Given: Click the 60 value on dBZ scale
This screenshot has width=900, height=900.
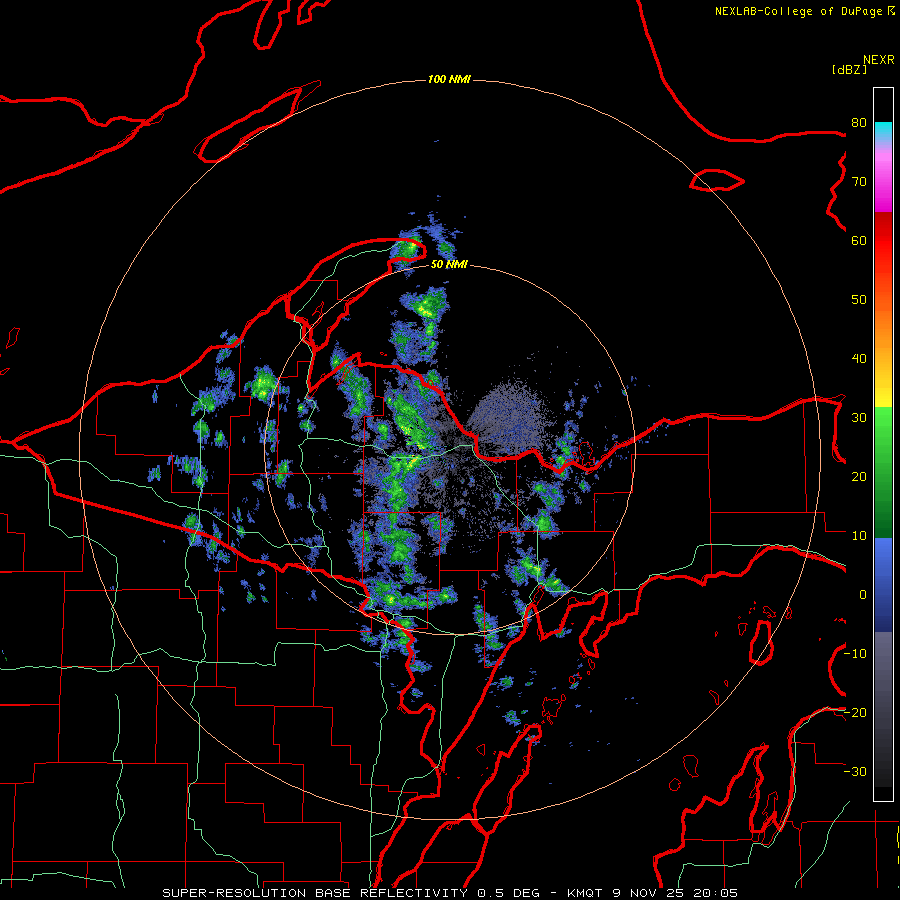Looking at the screenshot, I should 859,240.
